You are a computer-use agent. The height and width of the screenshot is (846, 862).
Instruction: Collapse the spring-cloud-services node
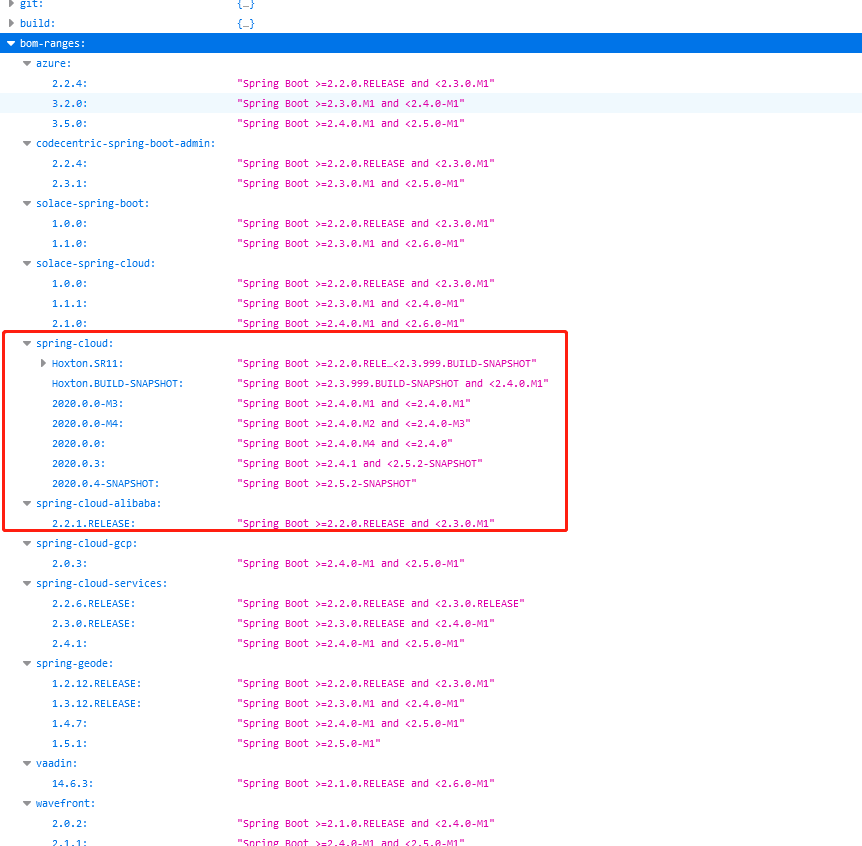[x=27, y=583]
